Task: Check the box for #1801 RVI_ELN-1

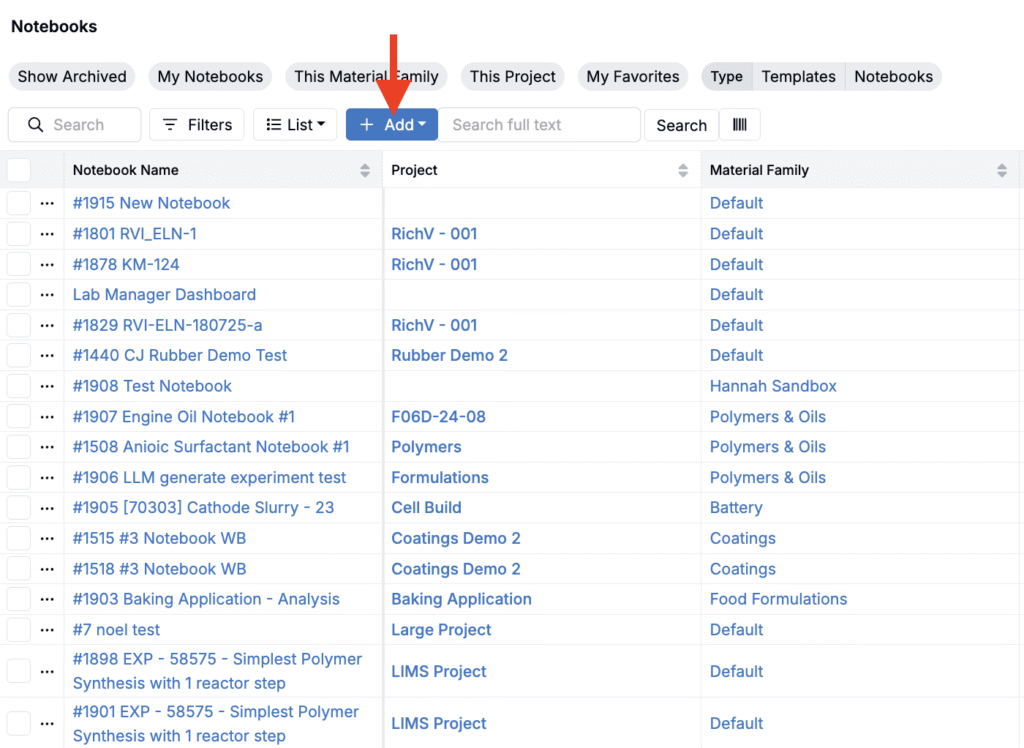Action: [x=19, y=234]
